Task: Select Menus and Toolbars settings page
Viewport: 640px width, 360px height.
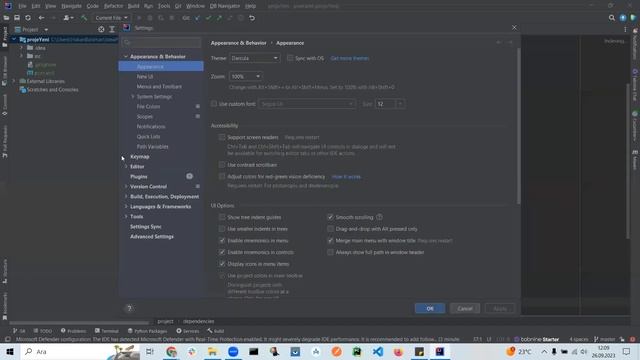Action: 159,87
